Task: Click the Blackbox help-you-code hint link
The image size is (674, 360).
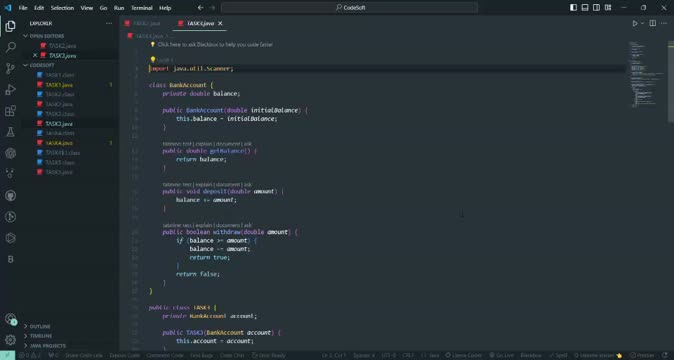Action: pos(214,44)
